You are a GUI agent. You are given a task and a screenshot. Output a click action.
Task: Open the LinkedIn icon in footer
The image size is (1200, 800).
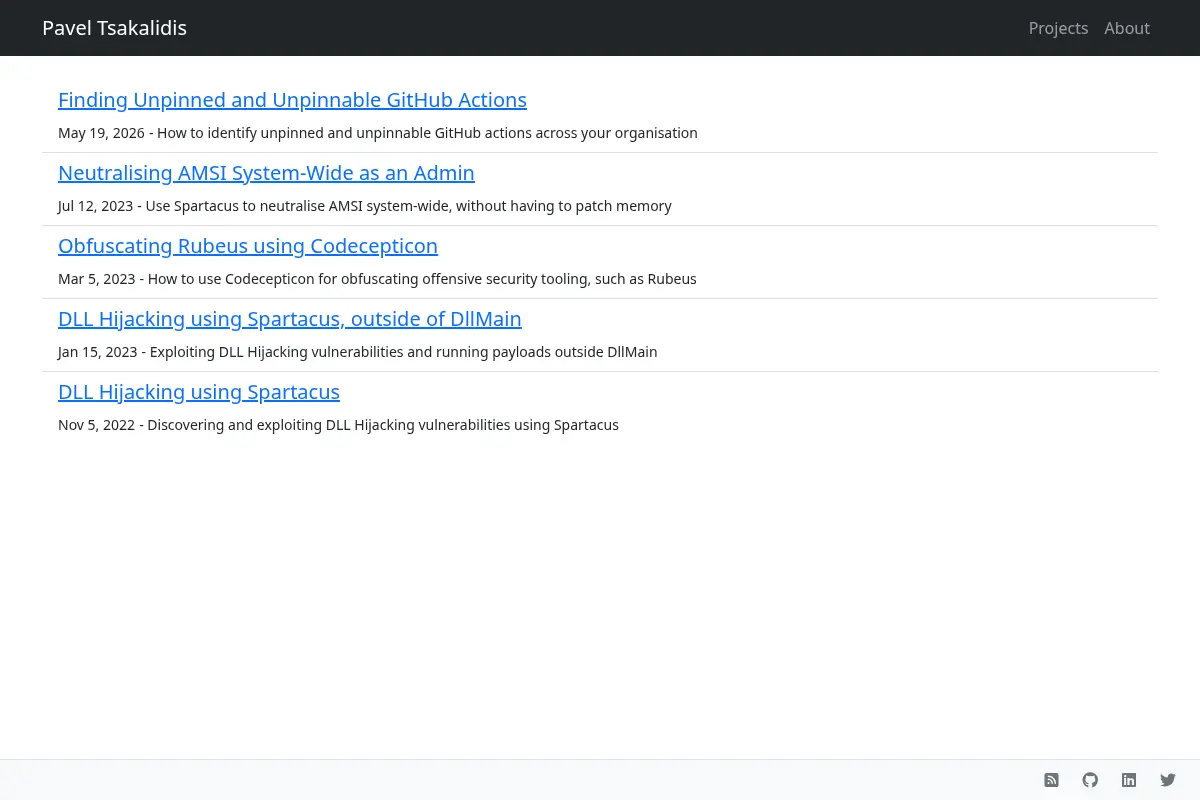(1129, 780)
